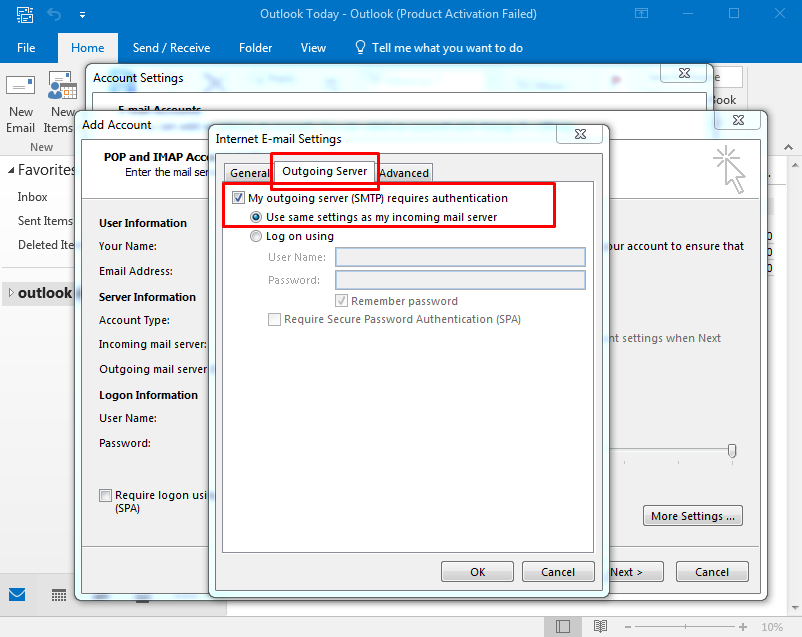Click the Reading view icon in status bar
The height and width of the screenshot is (637, 802).
click(x=600, y=626)
